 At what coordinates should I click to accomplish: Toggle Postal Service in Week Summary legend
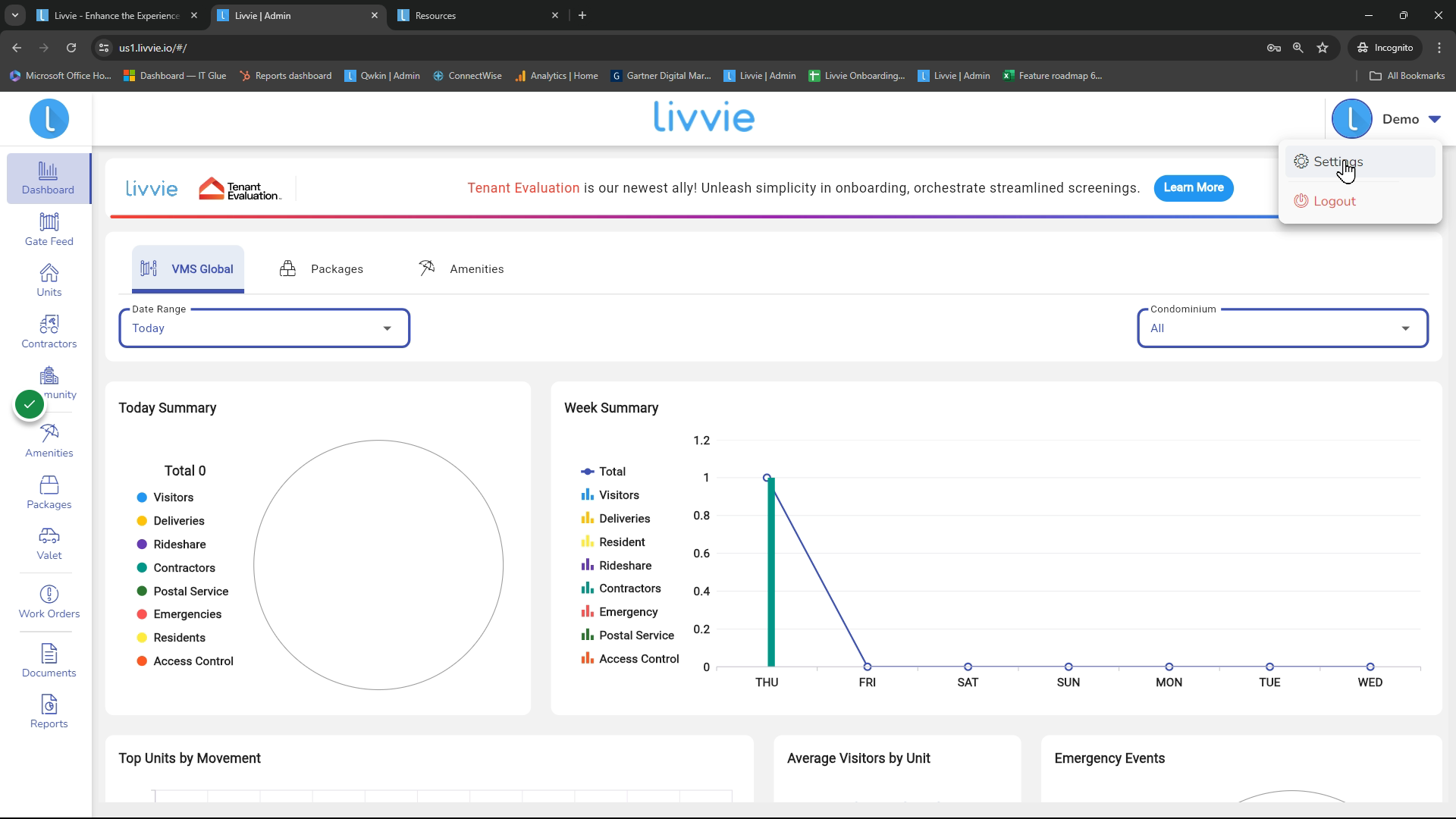point(627,635)
